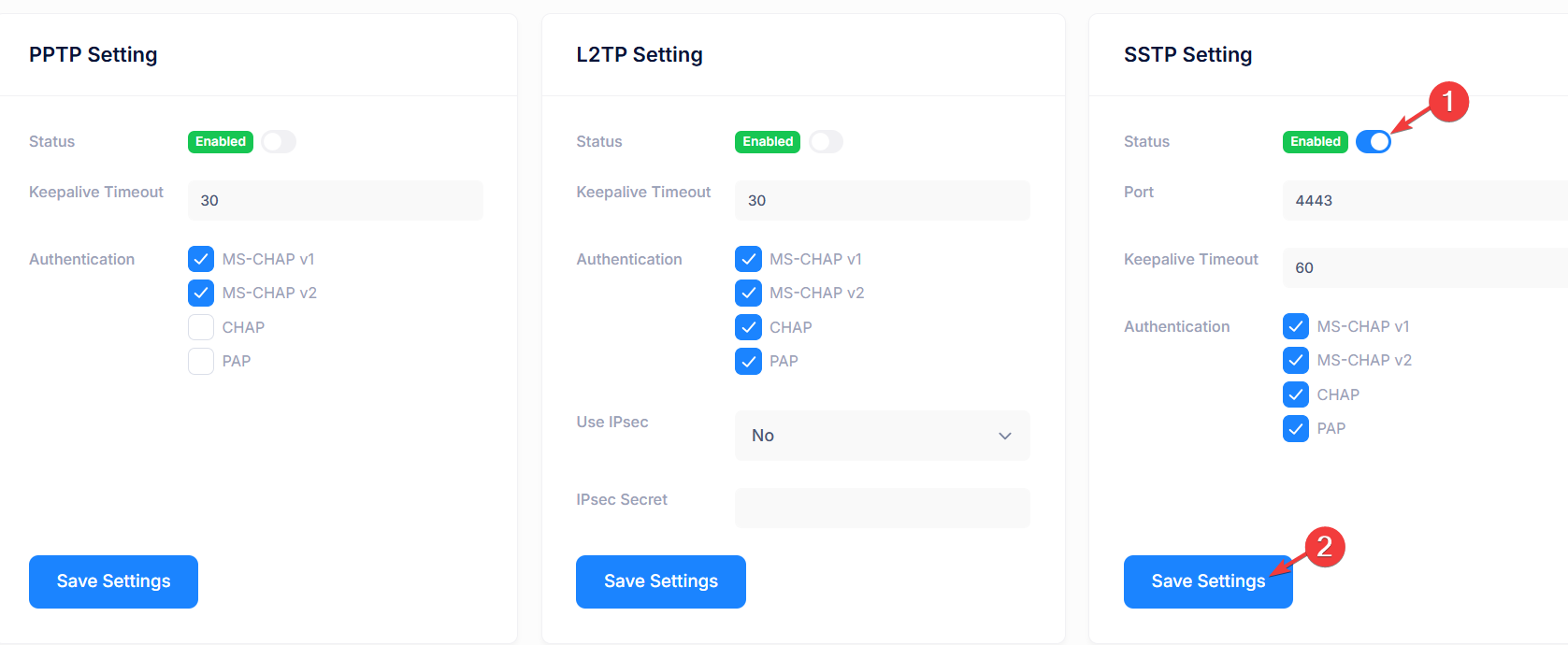Uncheck MS-CHAP v1 under PPTP Authentication
This screenshot has height=645, width=1568.
(201, 259)
